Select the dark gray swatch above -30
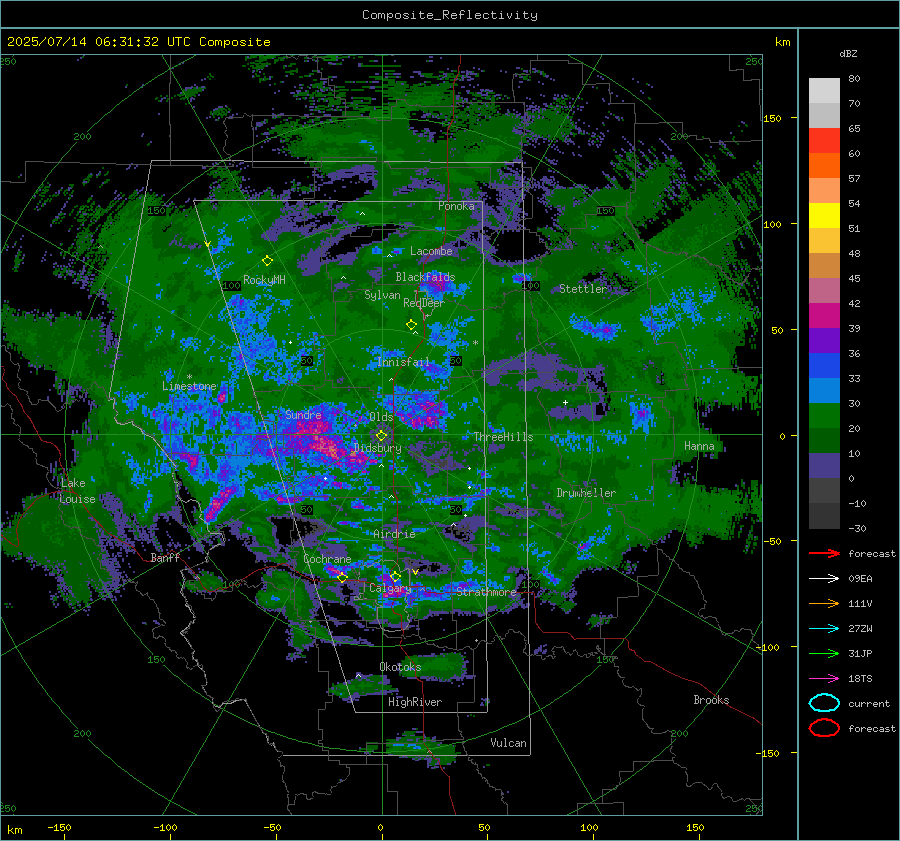Viewport: 900px width, 841px height. pyautogui.click(x=824, y=516)
